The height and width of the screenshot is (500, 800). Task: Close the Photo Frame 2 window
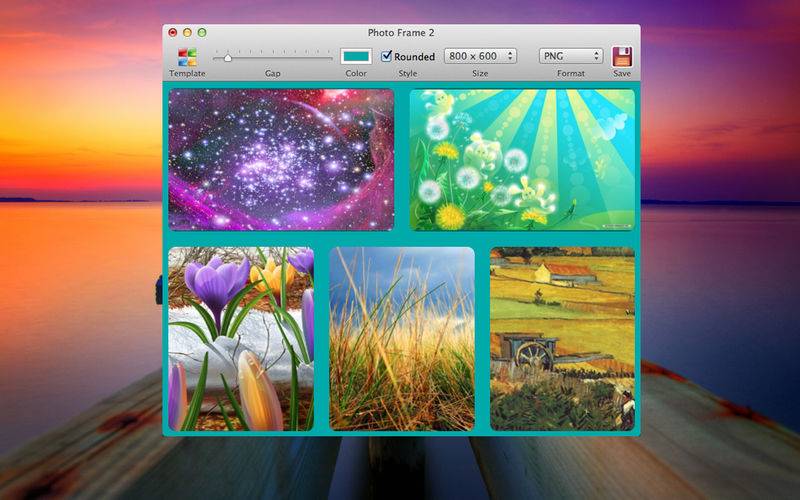tap(173, 33)
